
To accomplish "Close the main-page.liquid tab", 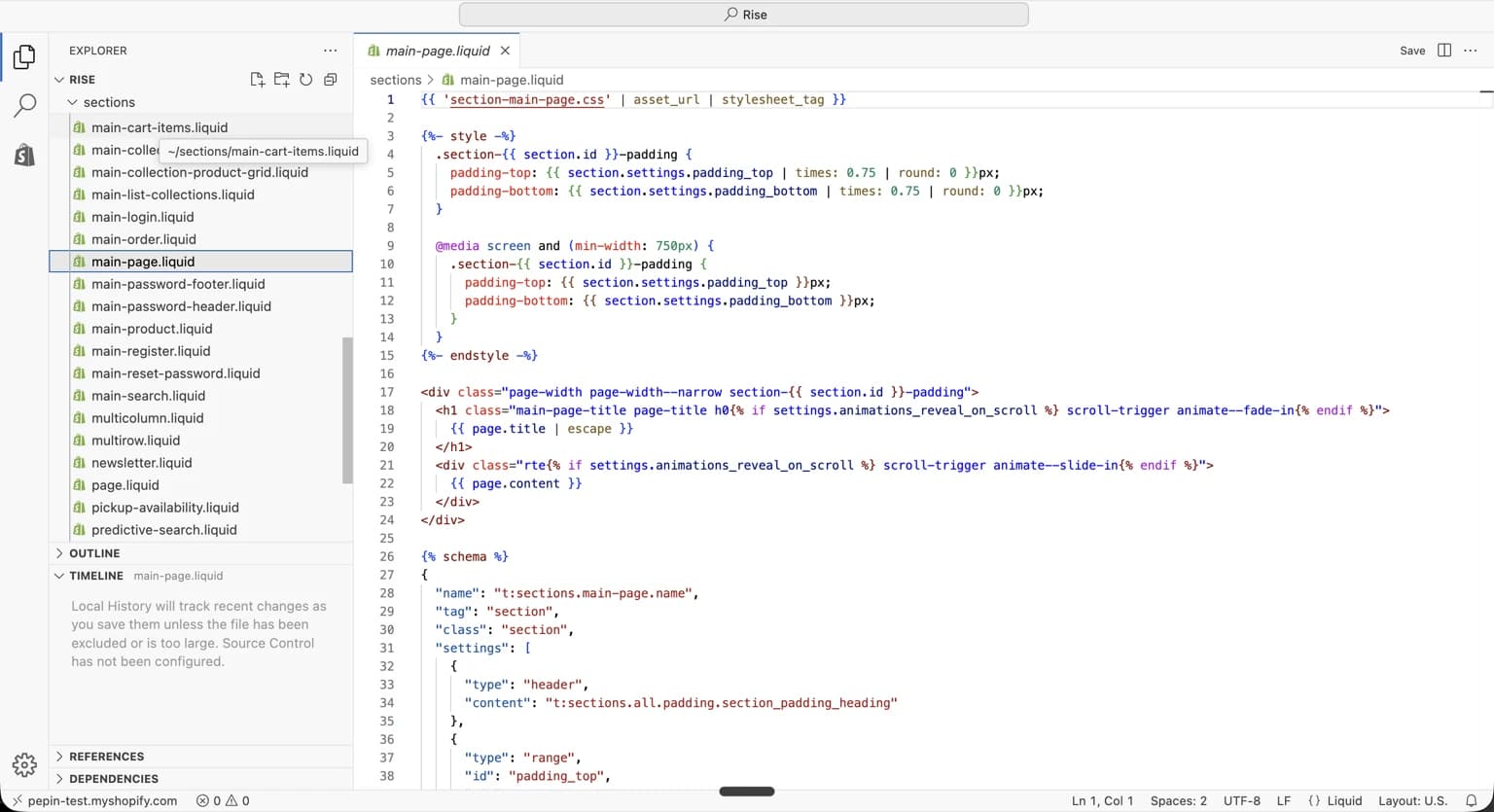I will point(505,51).
